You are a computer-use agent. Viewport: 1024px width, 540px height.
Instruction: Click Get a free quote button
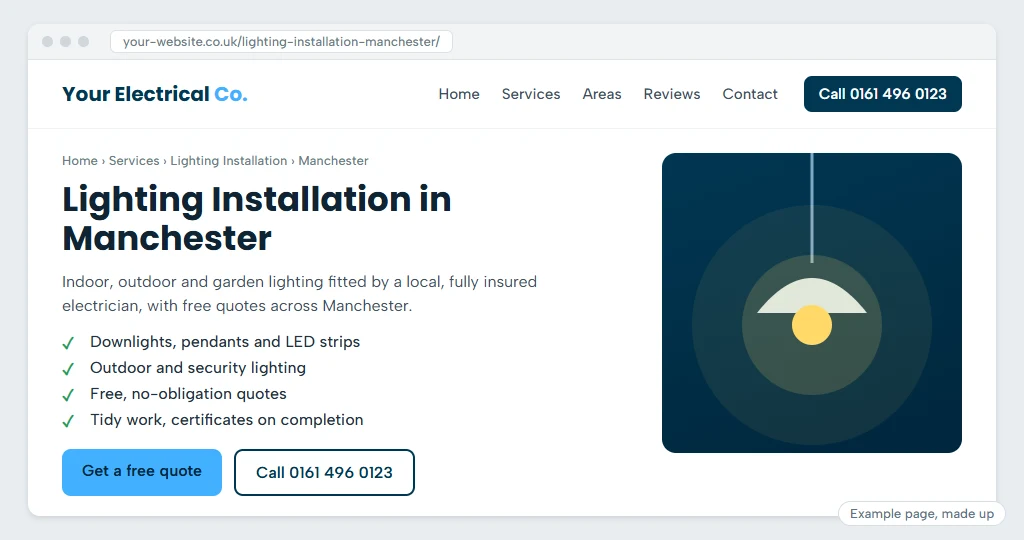[142, 472]
